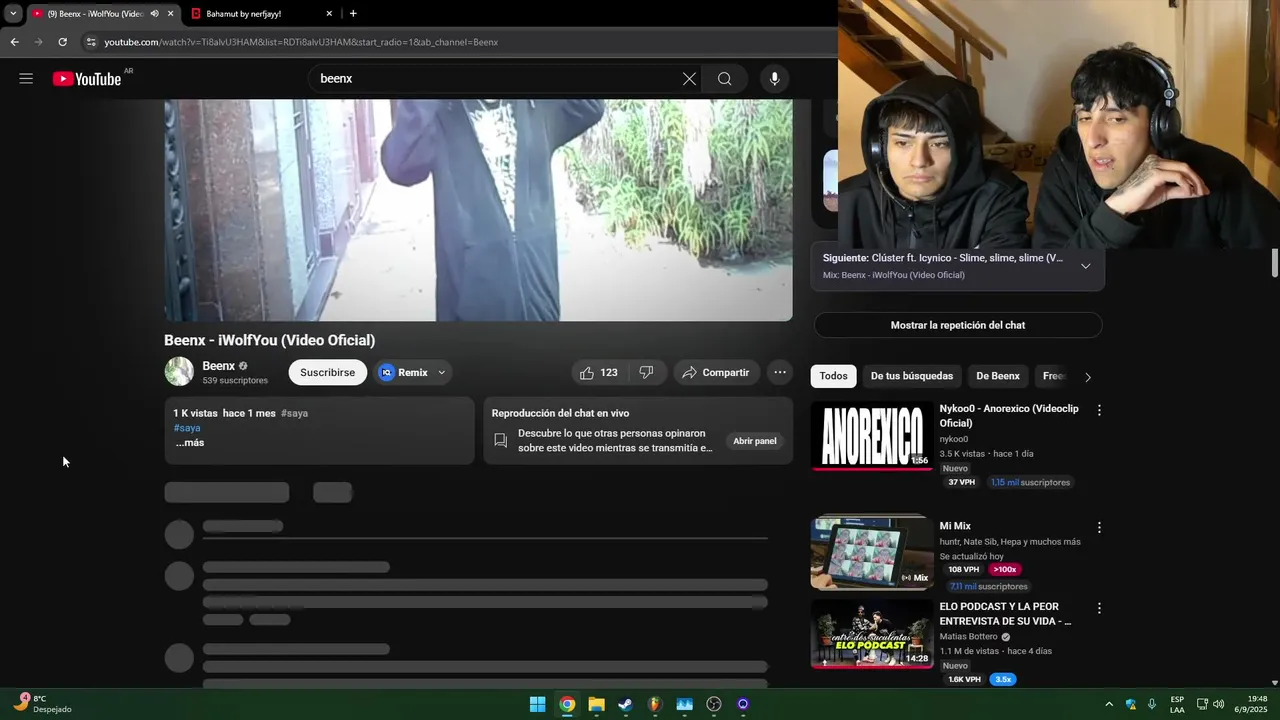Open a new browser tab with plus
Image resolution: width=1280 pixels, height=720 pixels.
coord(353,14)
